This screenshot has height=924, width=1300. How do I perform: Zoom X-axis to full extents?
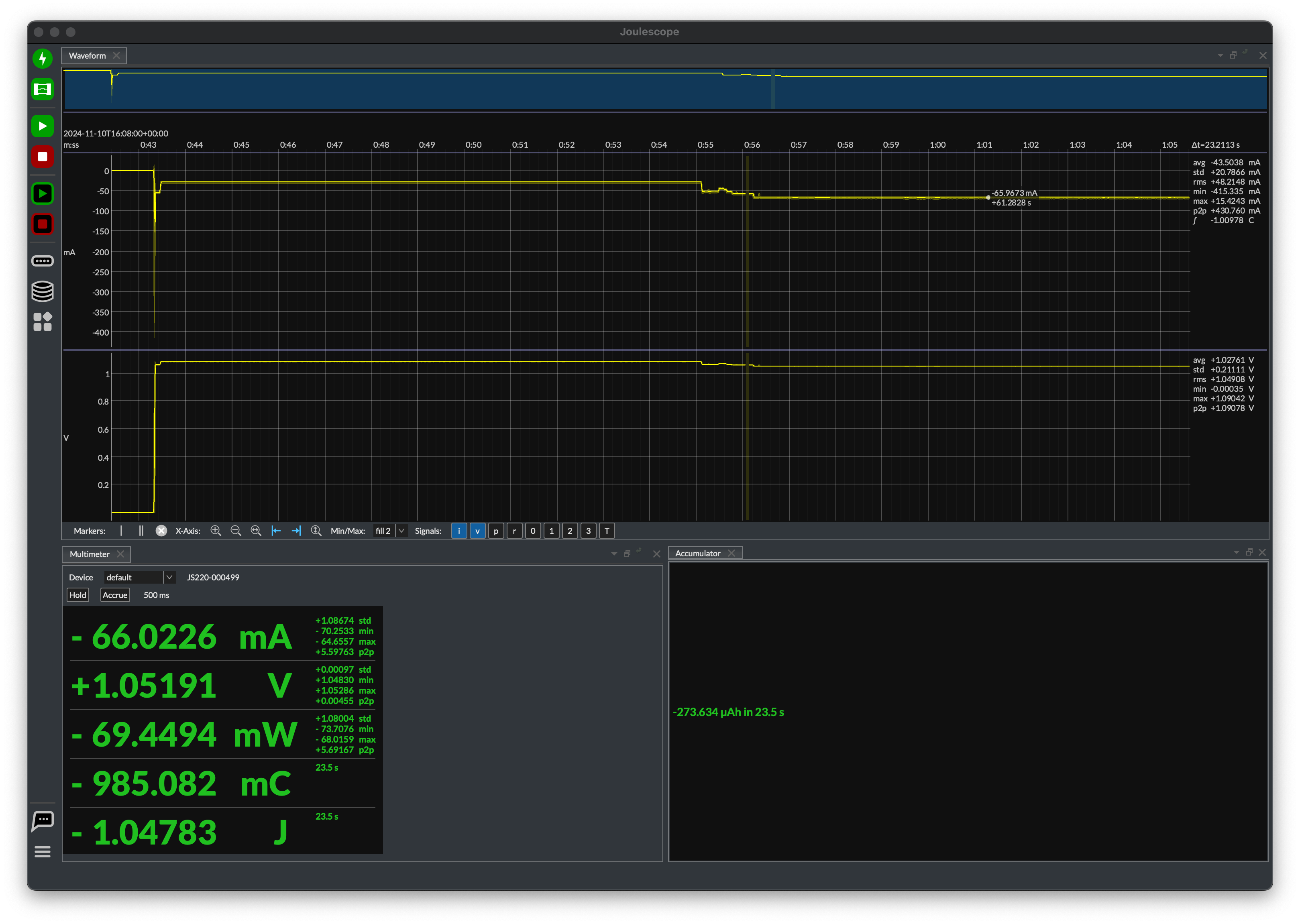pos(256,531)
